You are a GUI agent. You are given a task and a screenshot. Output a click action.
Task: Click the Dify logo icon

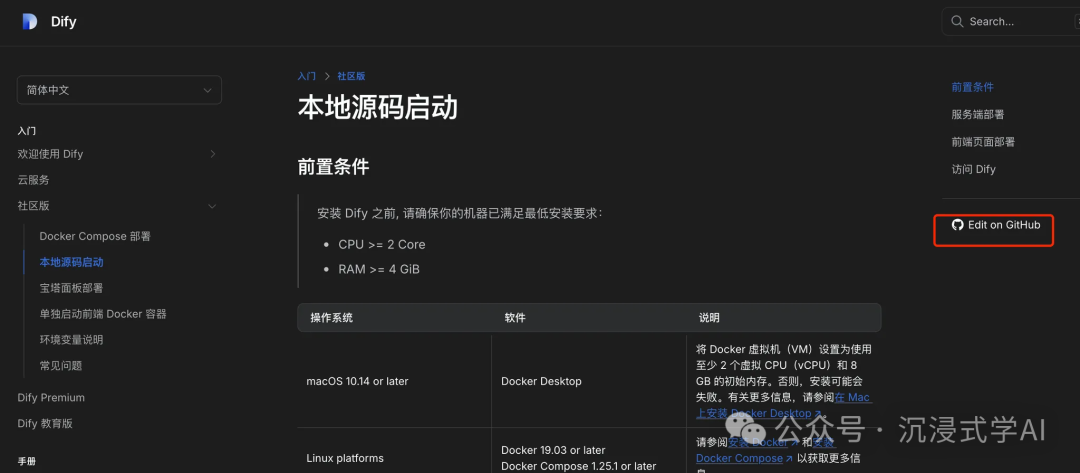click(x=29, y=21)
